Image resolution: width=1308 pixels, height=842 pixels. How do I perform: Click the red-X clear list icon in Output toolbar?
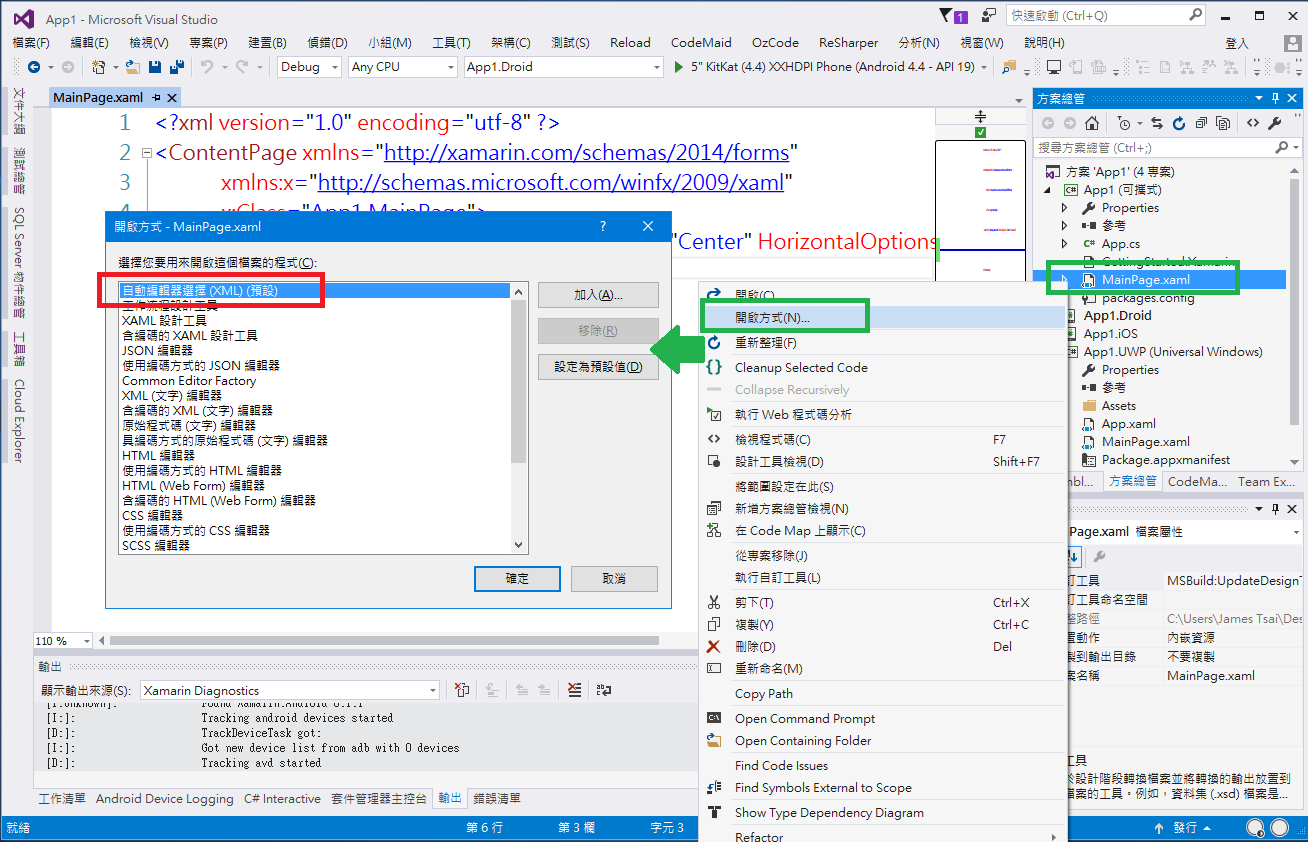point(574,690)
